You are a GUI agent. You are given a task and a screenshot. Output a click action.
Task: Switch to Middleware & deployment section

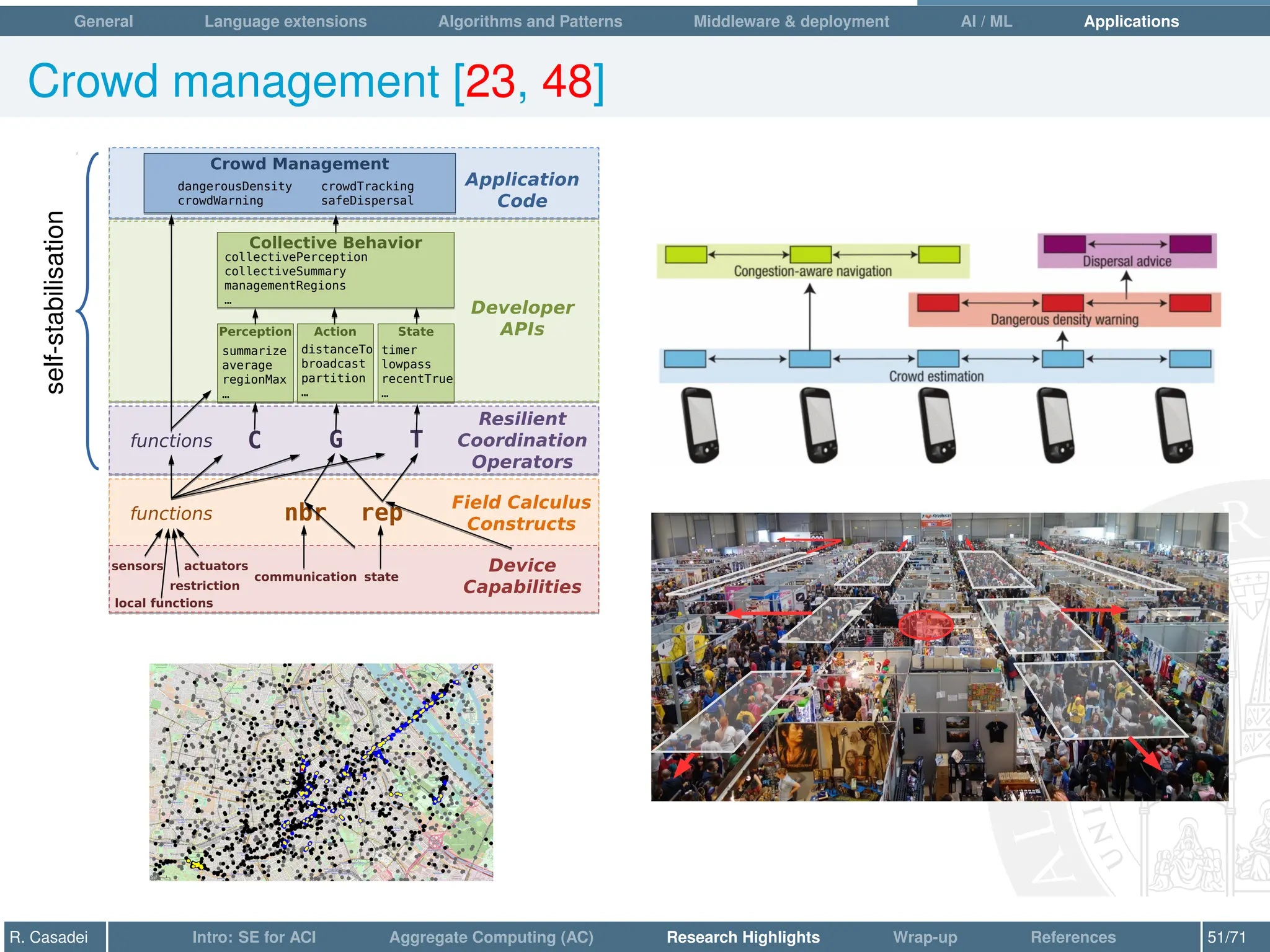pos(791,21)
